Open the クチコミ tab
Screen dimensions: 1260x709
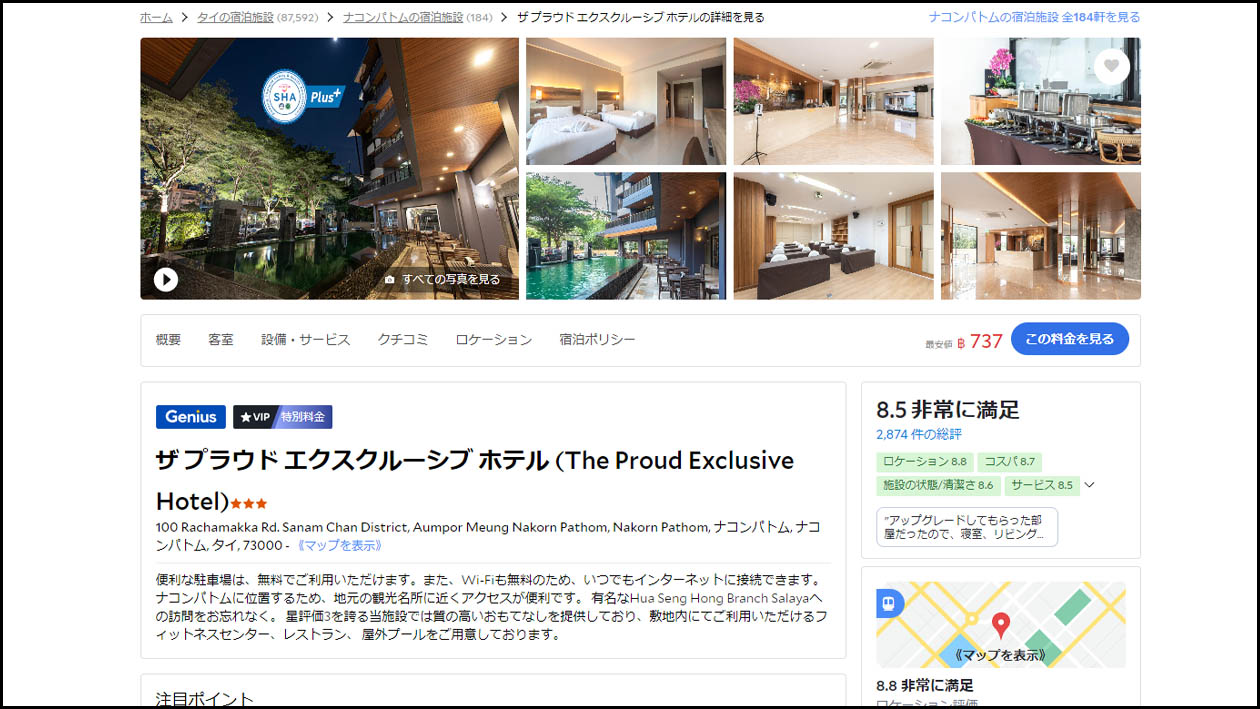(403, 340)
